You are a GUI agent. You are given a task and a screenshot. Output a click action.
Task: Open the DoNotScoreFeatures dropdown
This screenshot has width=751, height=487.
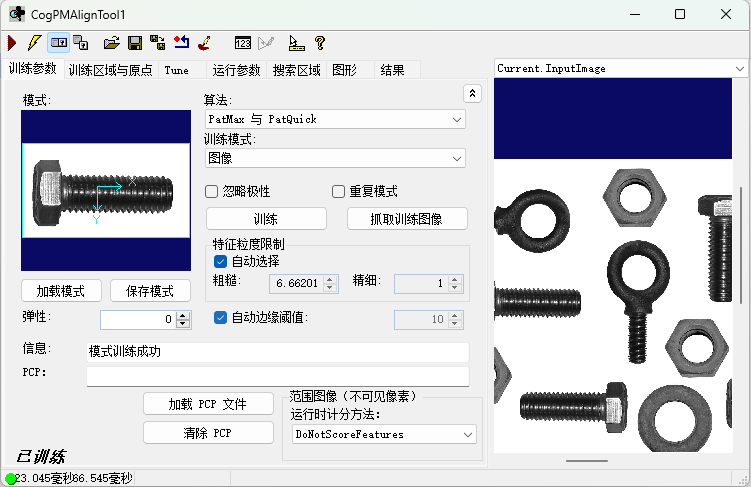[x=384, y=434]
